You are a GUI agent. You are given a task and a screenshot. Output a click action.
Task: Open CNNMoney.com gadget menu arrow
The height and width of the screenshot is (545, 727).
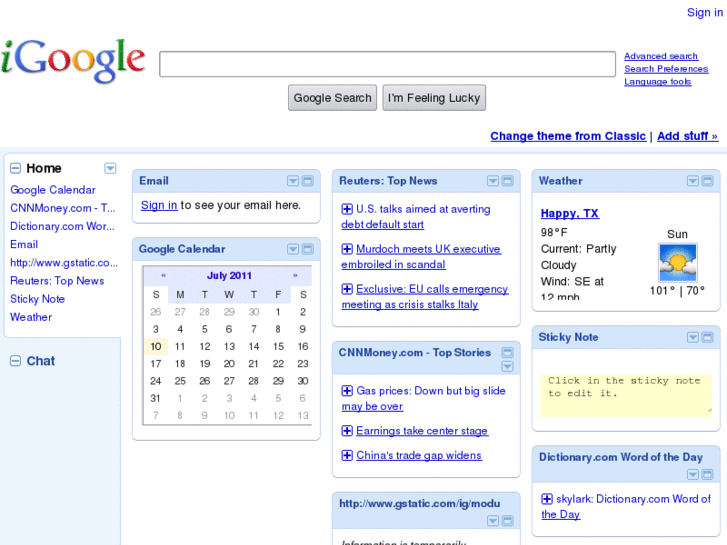pos(508,366)
